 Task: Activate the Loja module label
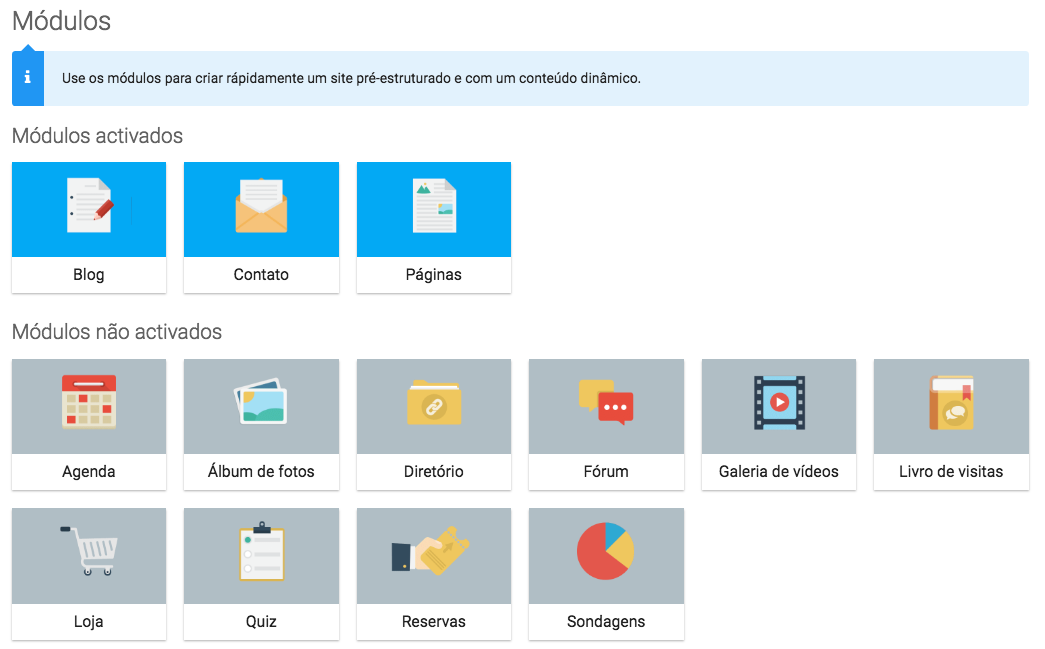point(89,622)
